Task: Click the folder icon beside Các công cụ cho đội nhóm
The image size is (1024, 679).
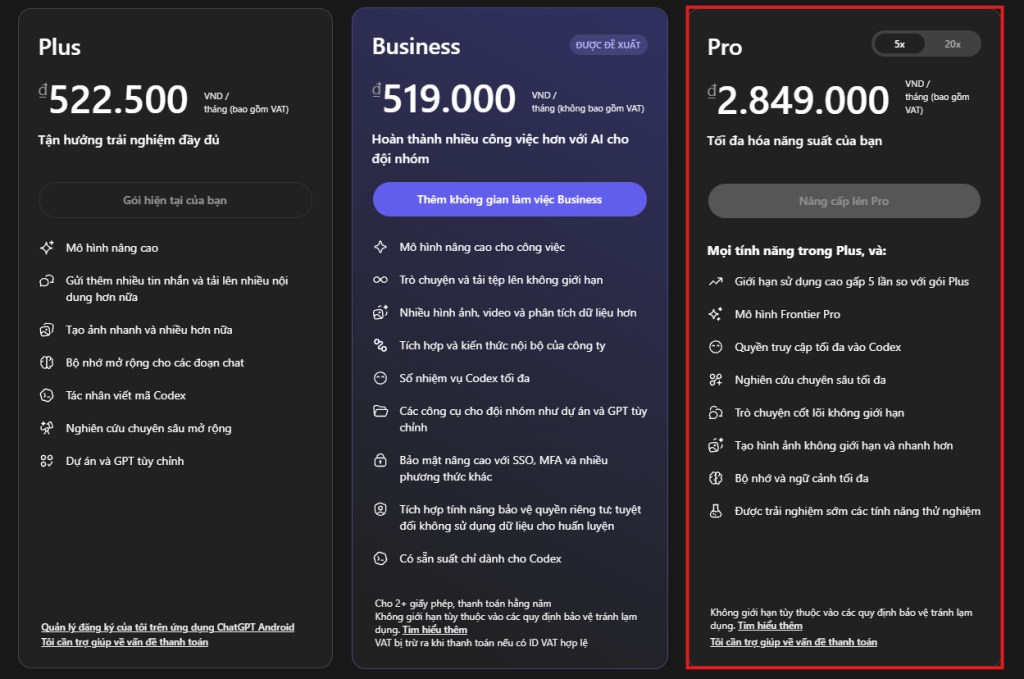Action: click(x=380, y=411)
